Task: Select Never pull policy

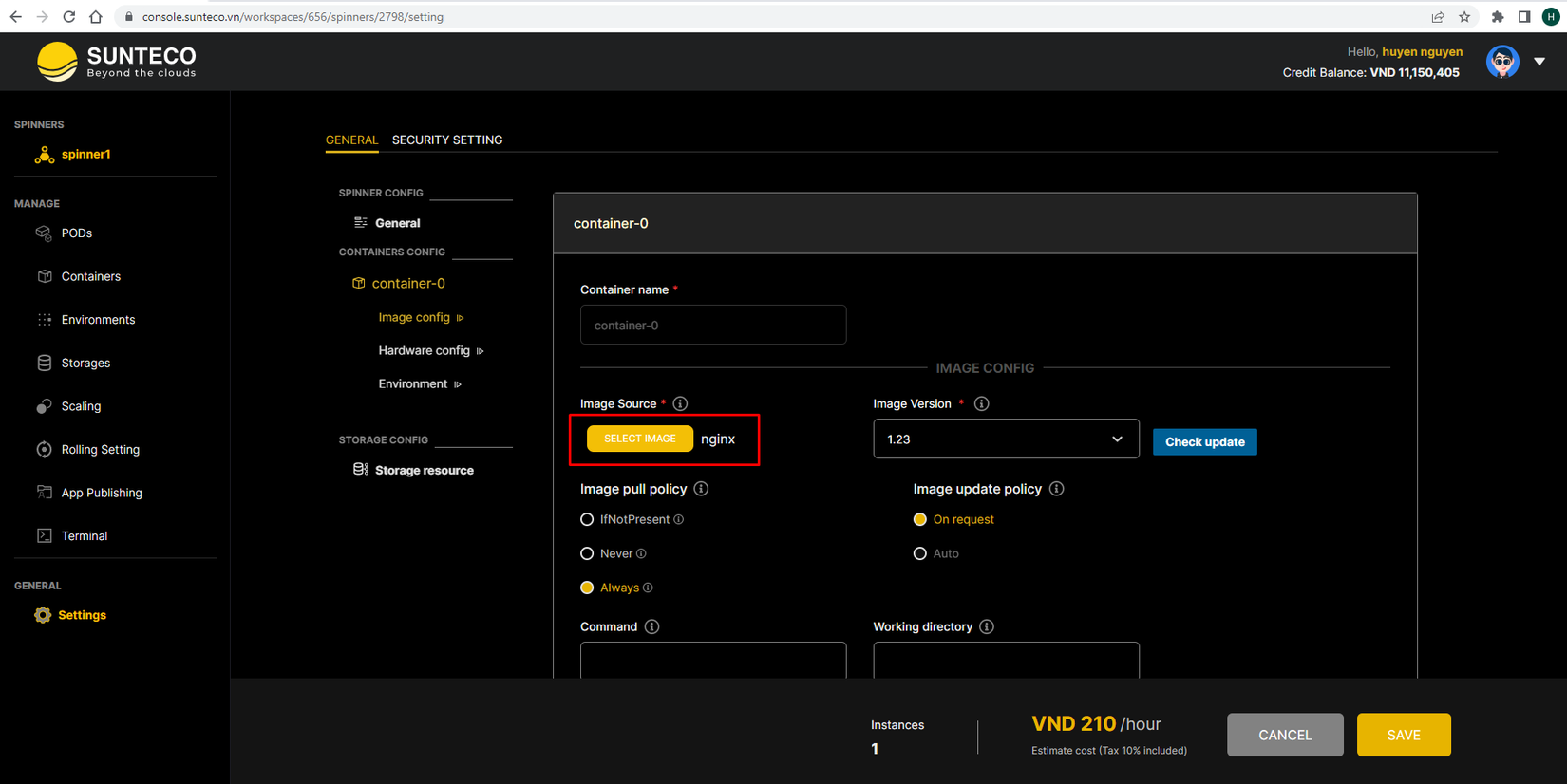Action: [587, 553]
